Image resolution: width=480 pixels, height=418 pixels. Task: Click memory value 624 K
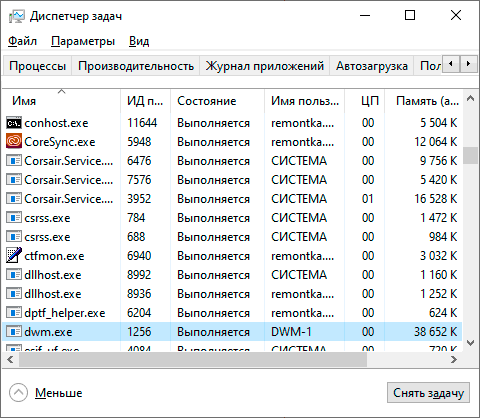(x=443, y=313)
